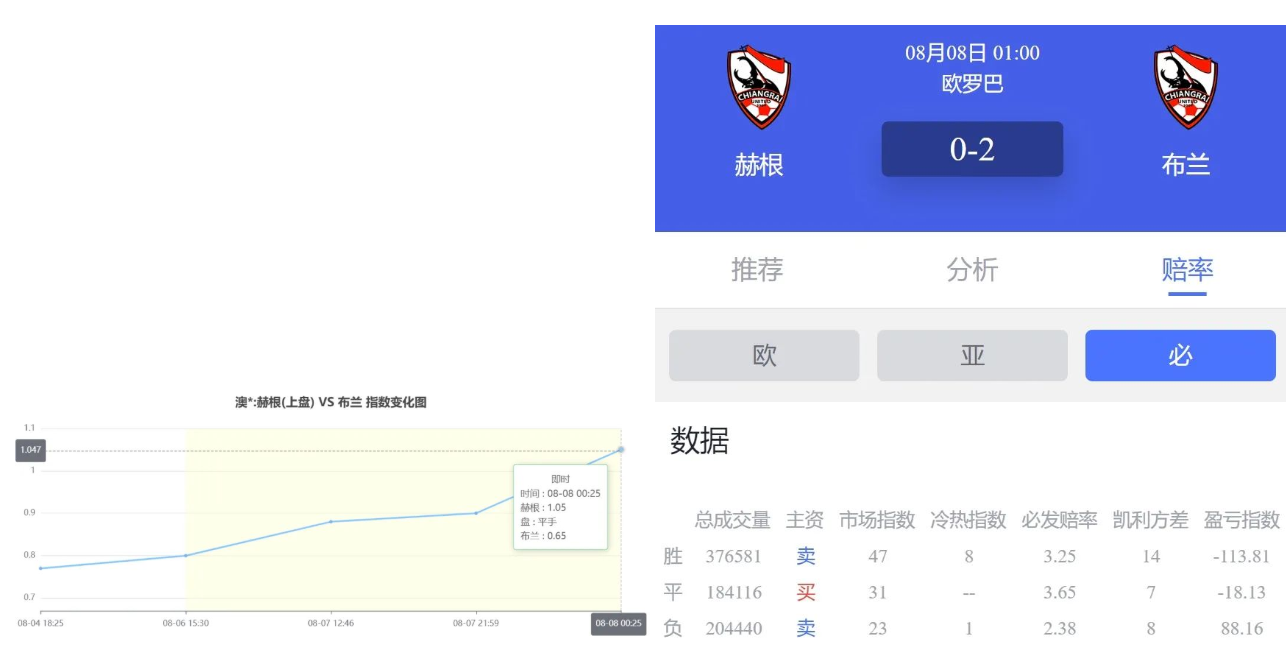Select chart data point above 08-07 12:46
This screenshot has width=1286, height=650.
pyautogui.click(x=331, y=521)
